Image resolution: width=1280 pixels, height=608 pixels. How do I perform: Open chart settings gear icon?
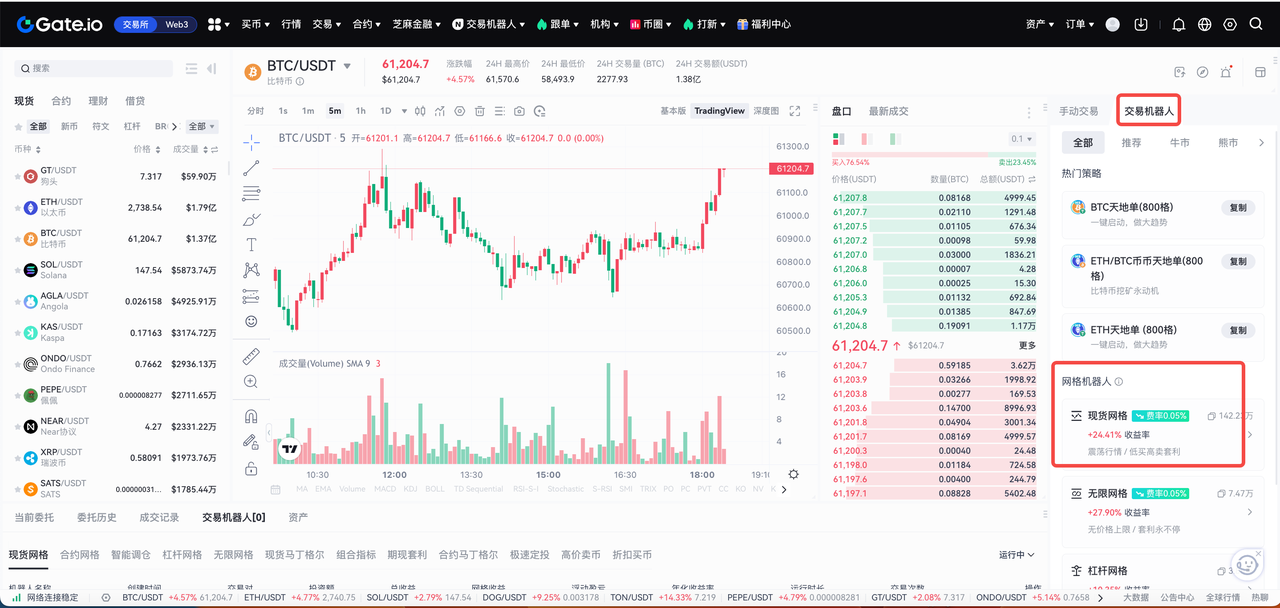[x=793, y=474]
